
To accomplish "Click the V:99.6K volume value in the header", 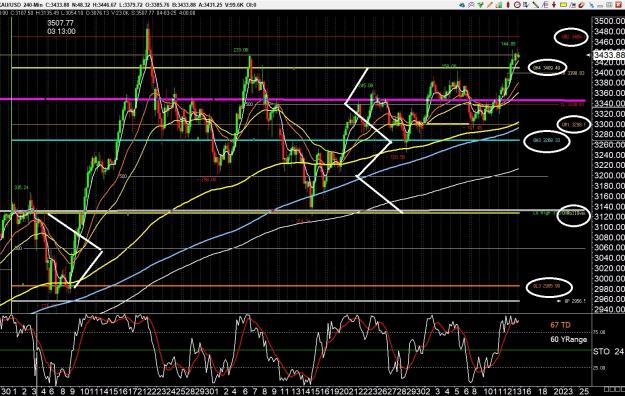I will (x=234, y=5).
